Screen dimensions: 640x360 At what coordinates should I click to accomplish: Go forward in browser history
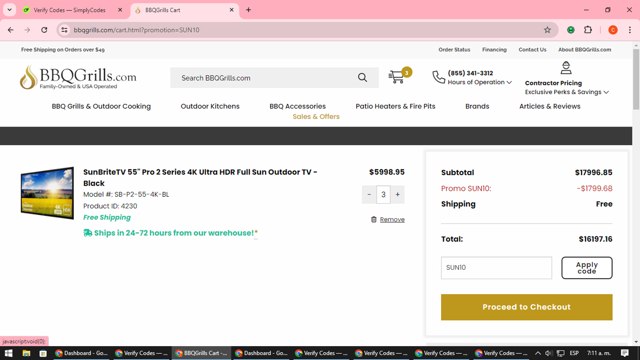(27, 30)
